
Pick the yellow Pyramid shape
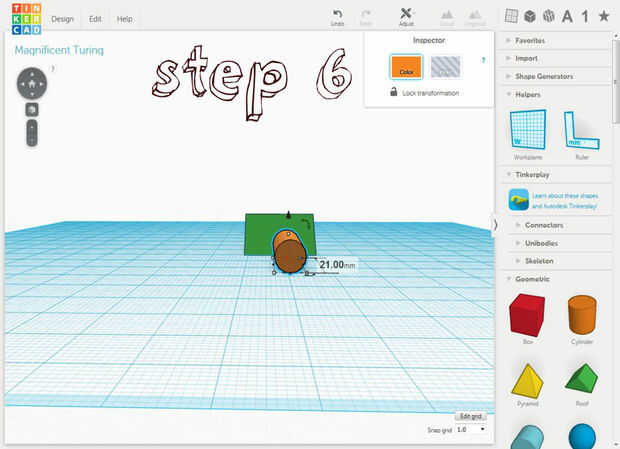527,380
